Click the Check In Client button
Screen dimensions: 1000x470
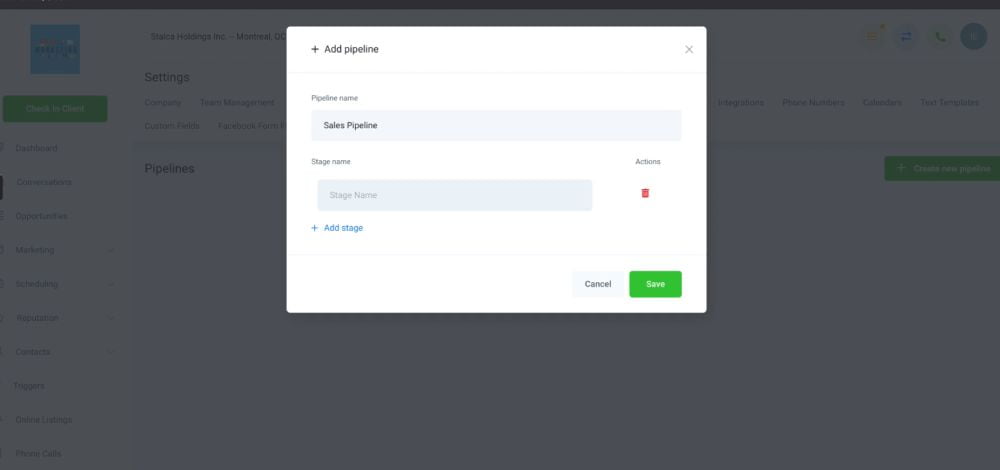point(55,108)
